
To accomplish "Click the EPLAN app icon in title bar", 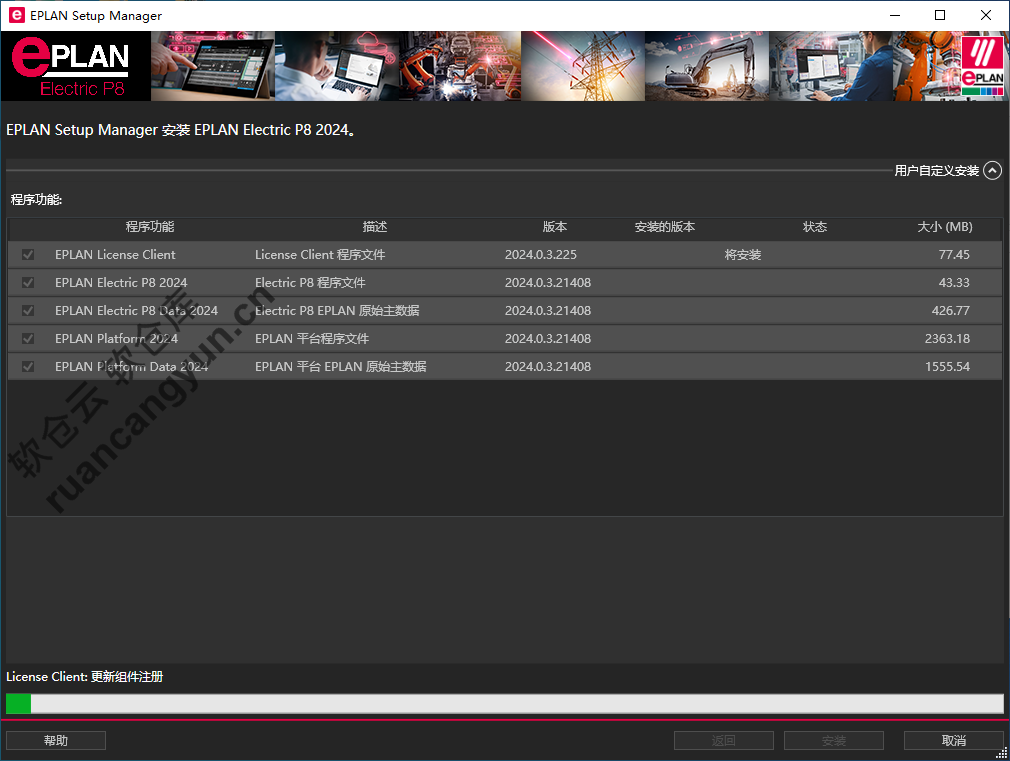I will click(16, 15).
